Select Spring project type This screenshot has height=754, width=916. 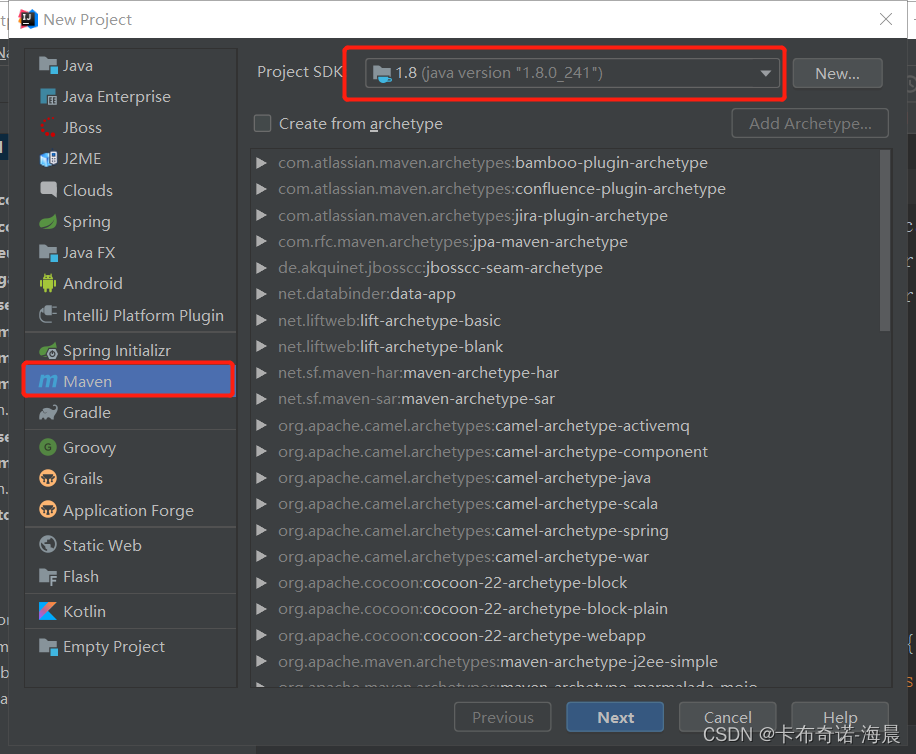tap(130, 221)
